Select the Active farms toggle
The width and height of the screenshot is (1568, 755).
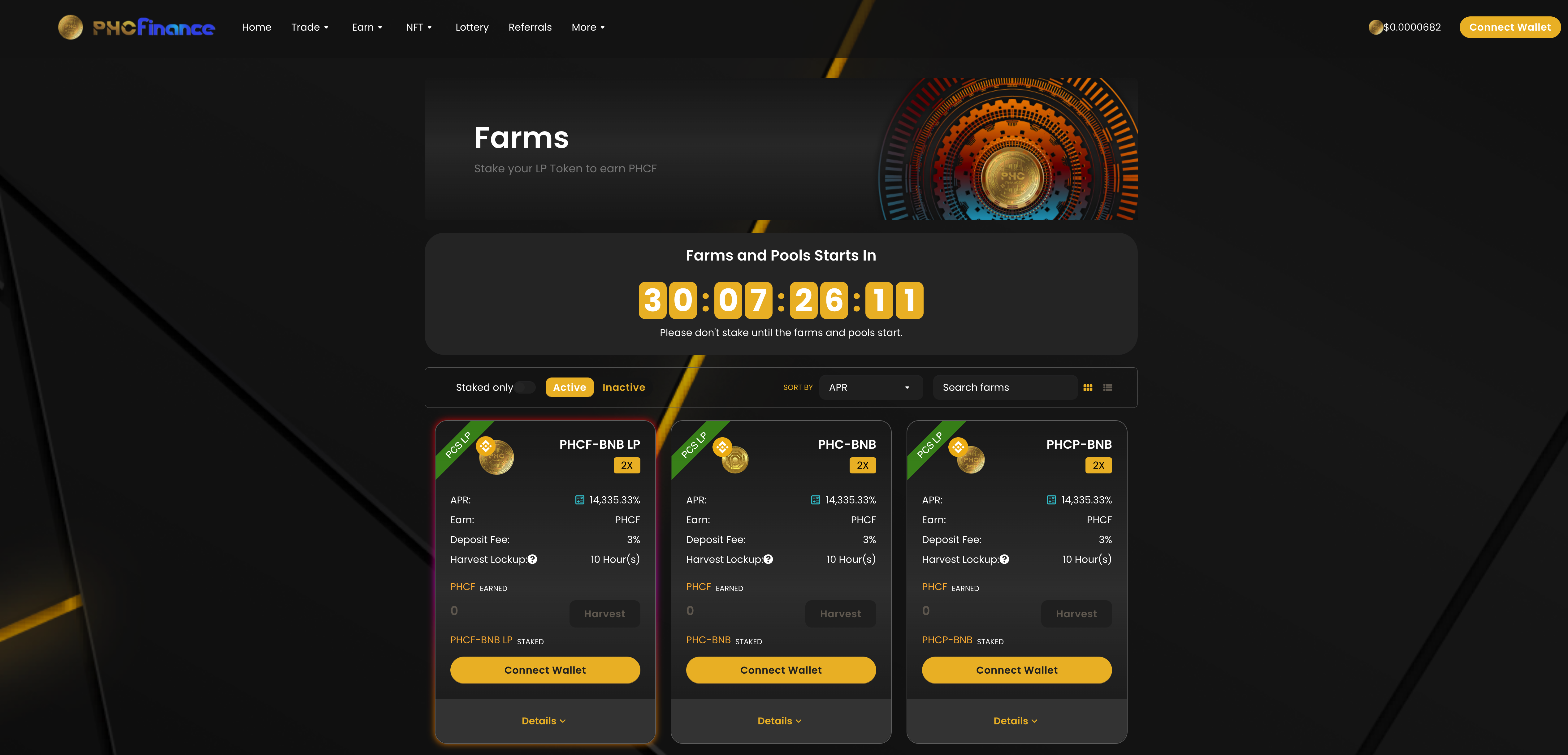pos(569,387)
